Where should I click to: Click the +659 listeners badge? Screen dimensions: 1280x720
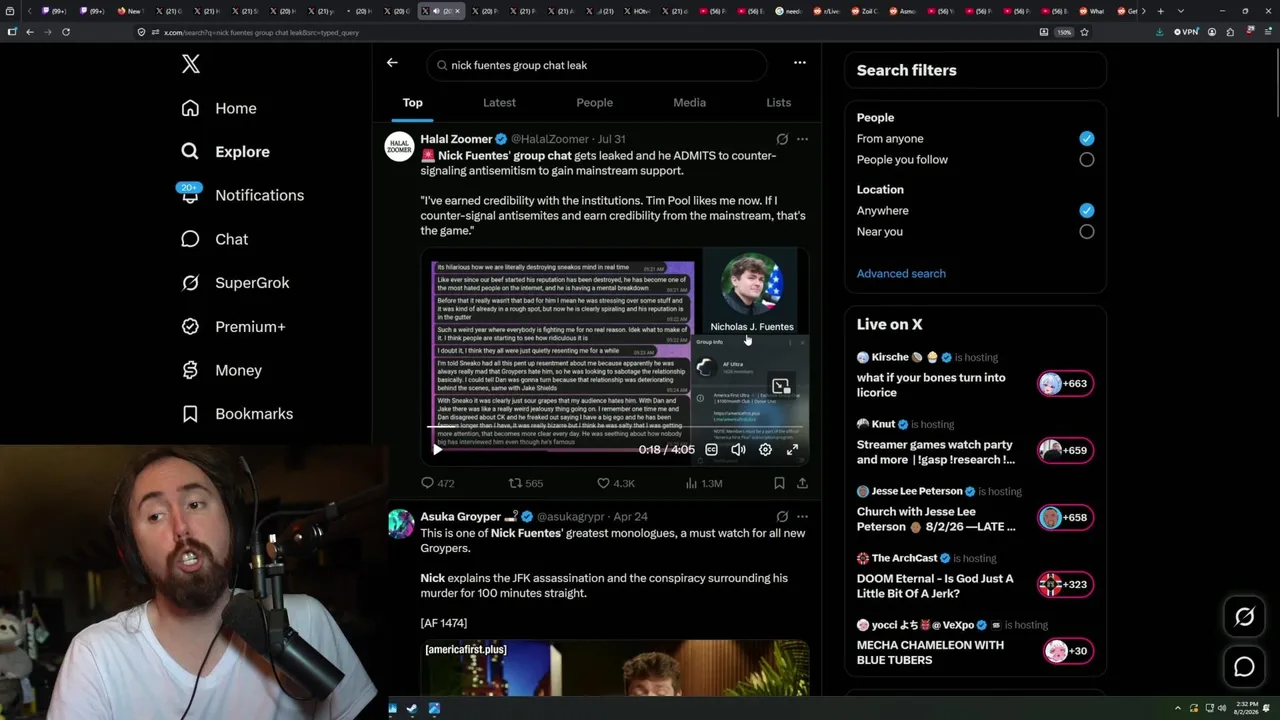point(1065,451)
